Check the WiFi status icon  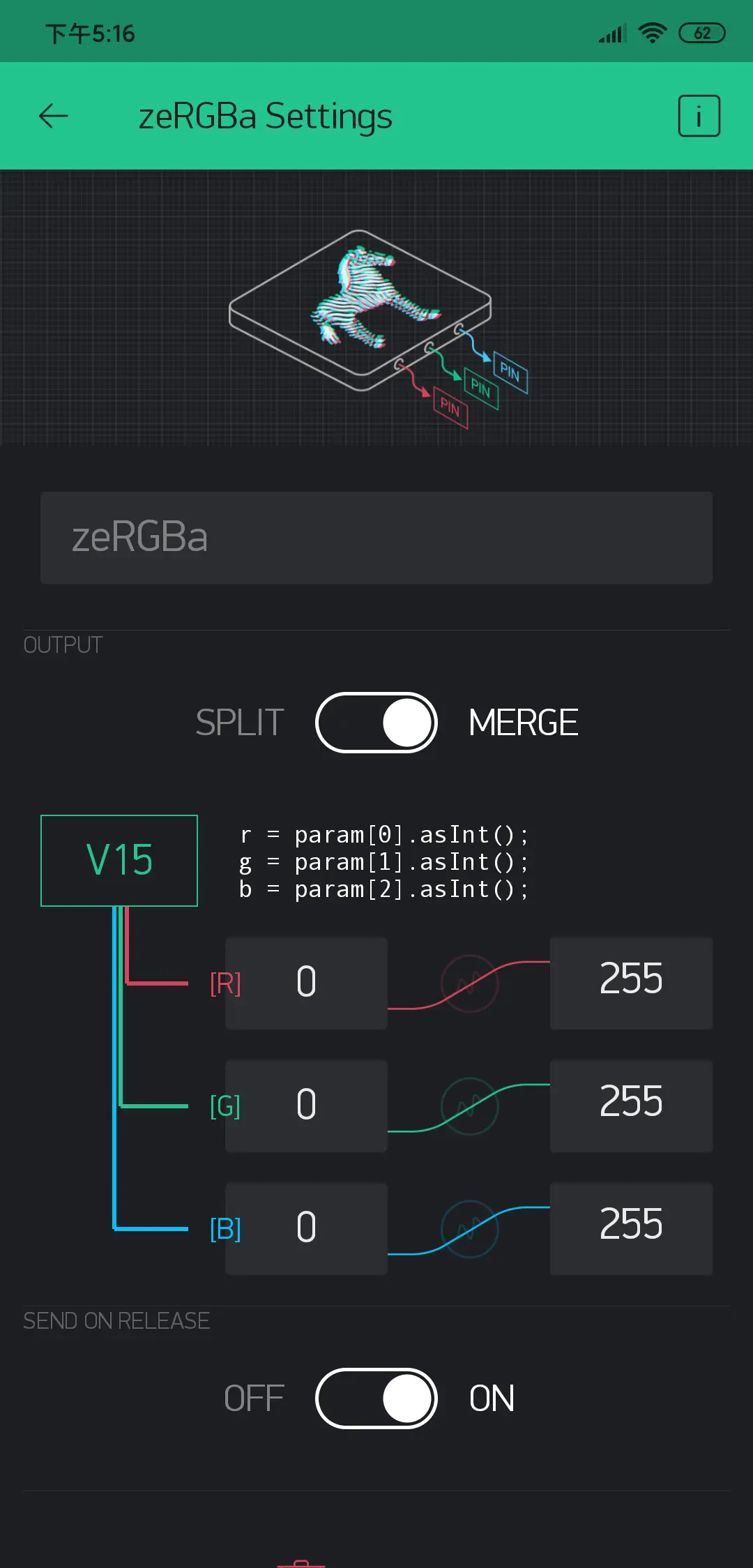point(653,33)
